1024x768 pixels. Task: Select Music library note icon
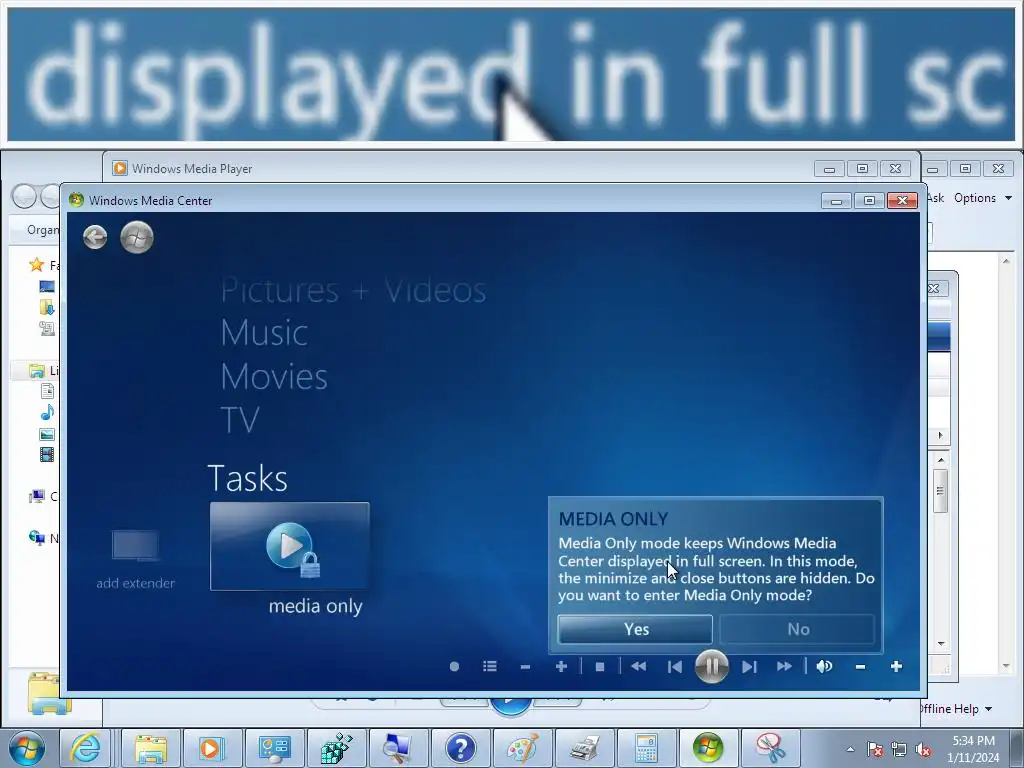(x=47, y=413)
